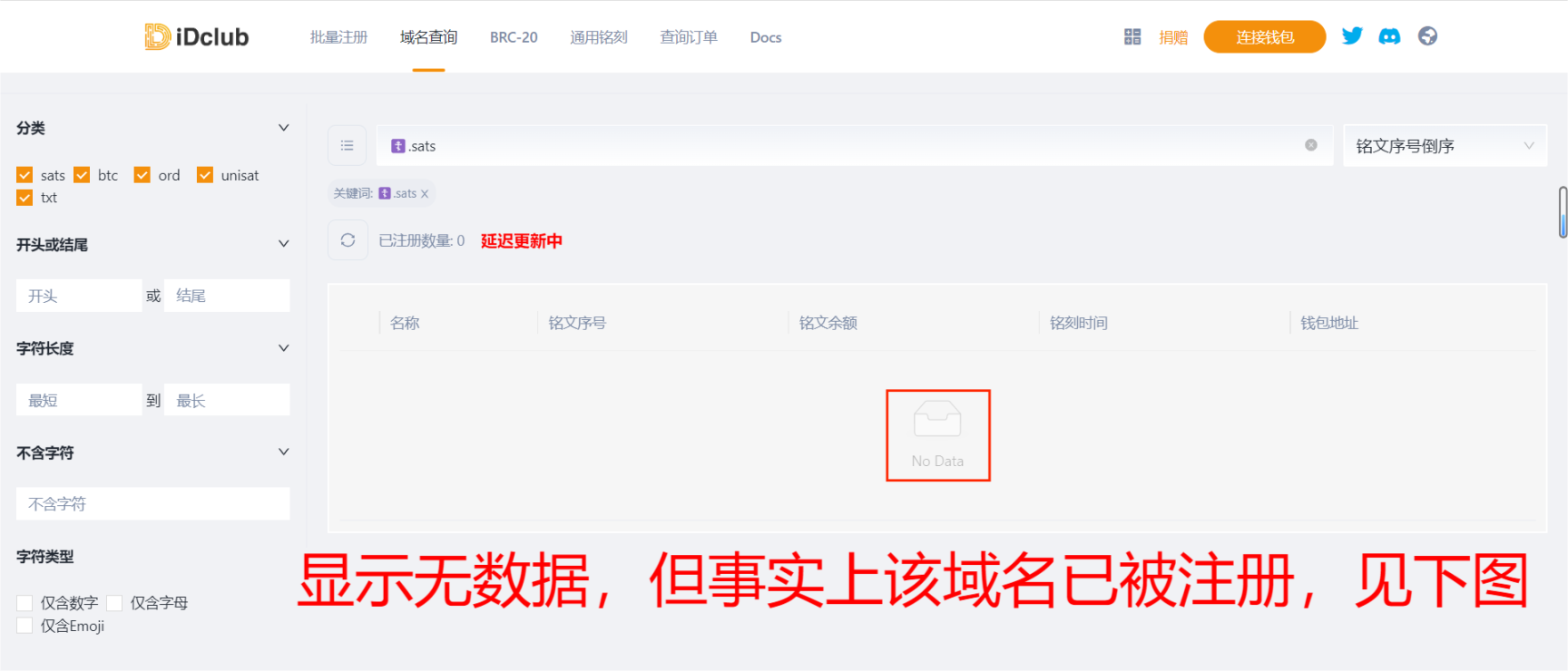The image size is (1568, 671).
Task: Click the 捐赠 link
Action: click(x=1173, y=37)
